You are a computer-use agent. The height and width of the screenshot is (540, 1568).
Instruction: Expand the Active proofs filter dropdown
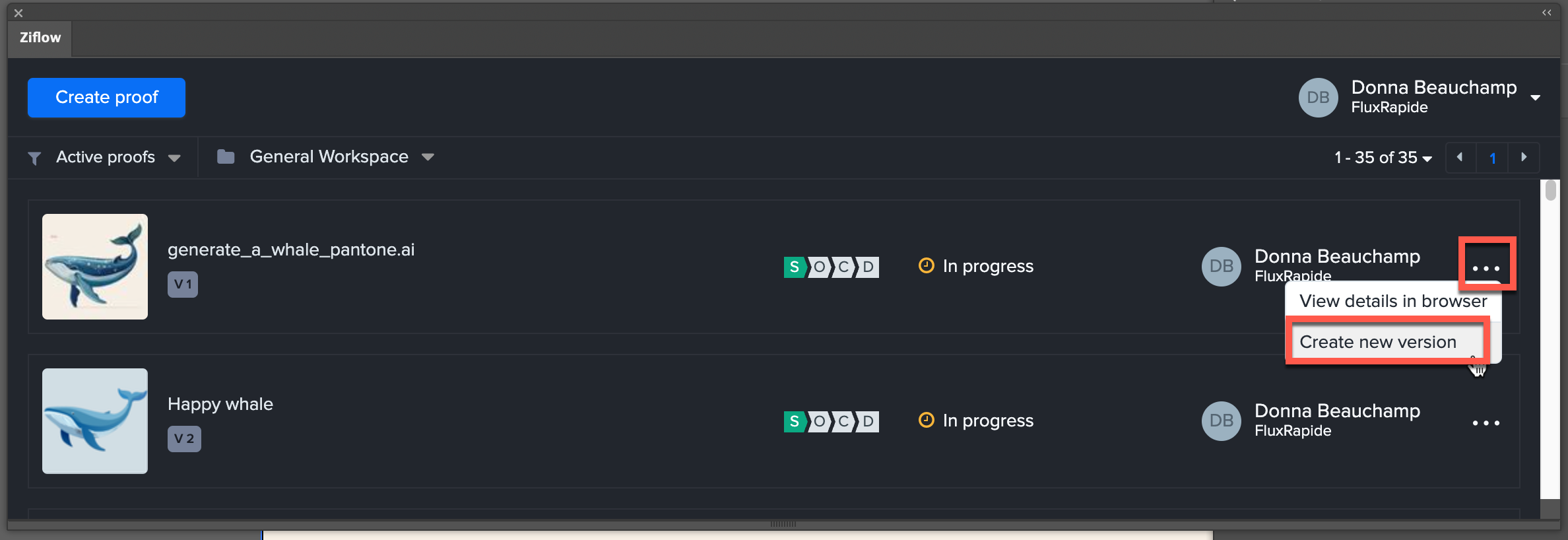[x=174, y=158]
